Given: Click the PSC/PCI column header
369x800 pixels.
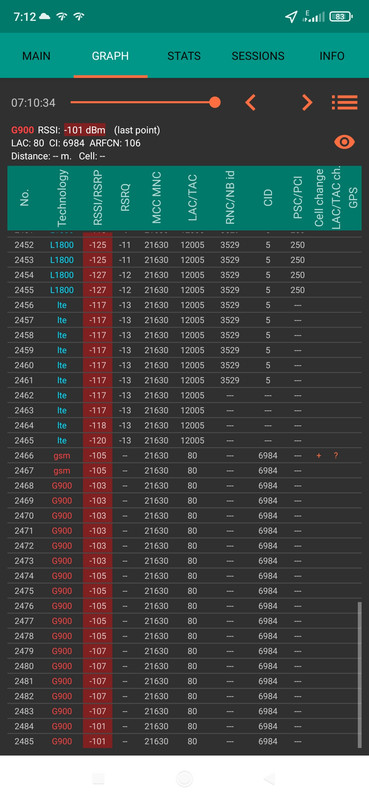Looking at the screenshot, I should pos(298,198).
